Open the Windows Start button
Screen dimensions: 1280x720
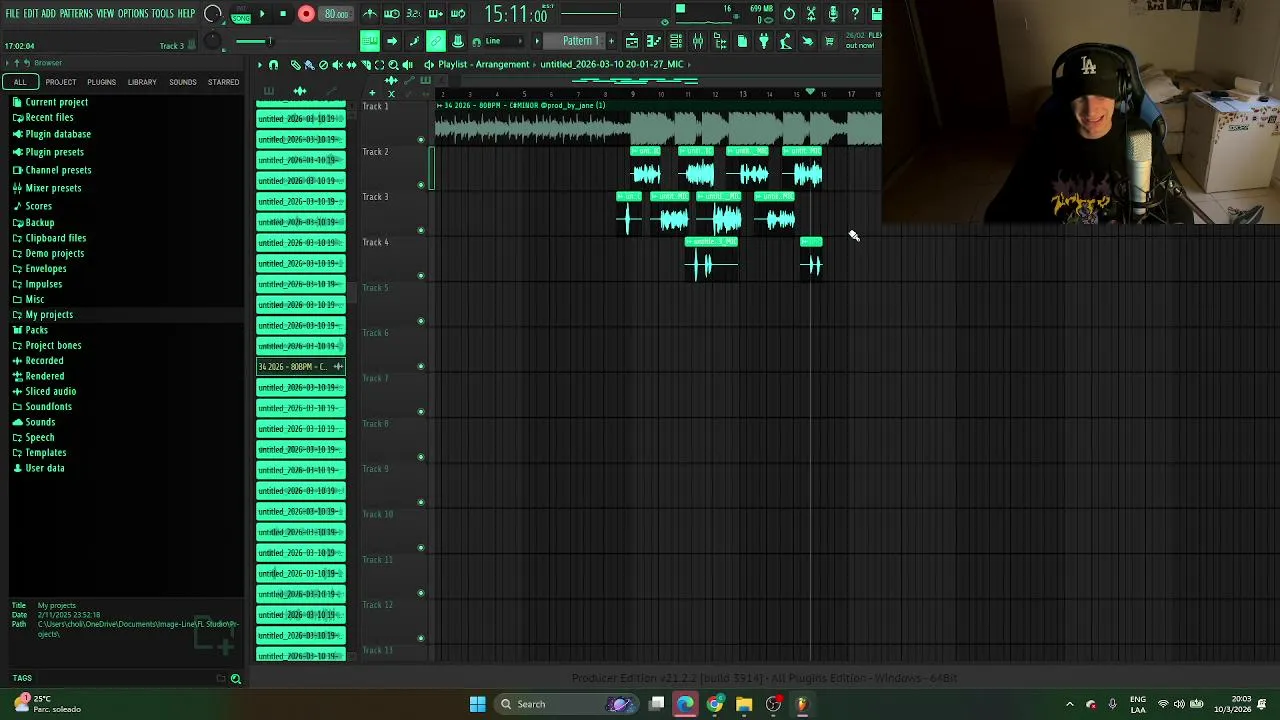click(478, 704)
